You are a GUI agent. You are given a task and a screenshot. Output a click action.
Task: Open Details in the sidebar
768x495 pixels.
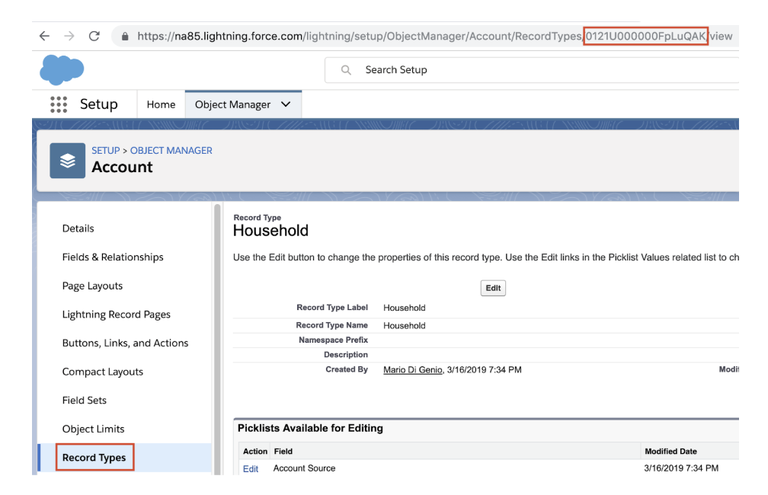tap(78, 228)
